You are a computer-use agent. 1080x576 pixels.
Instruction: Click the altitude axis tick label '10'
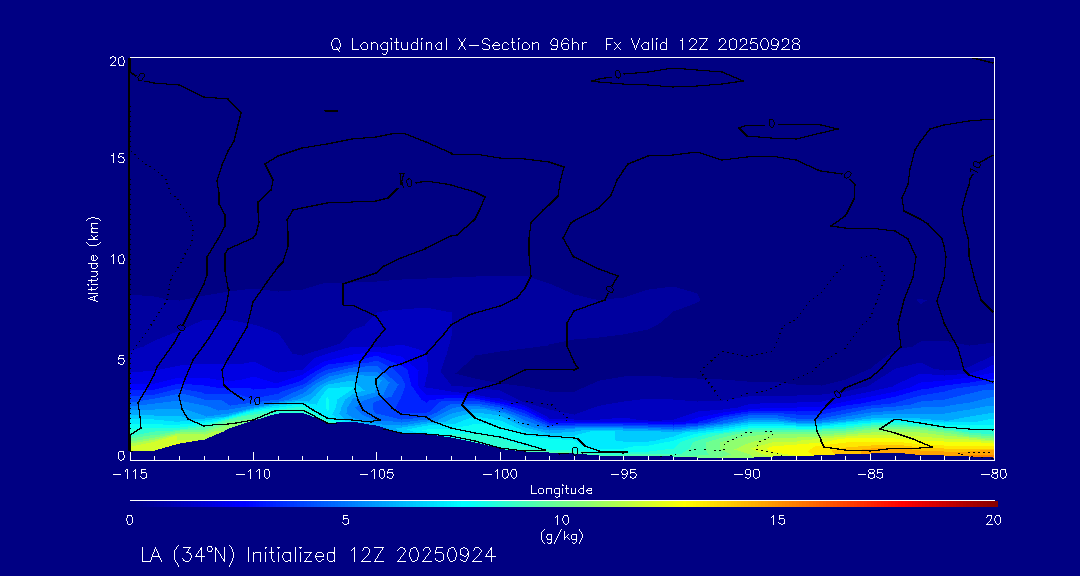click(x=118, y=259)
